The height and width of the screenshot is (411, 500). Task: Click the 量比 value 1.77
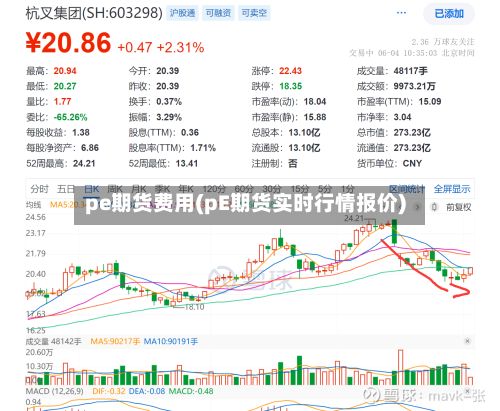click(63, 101)
